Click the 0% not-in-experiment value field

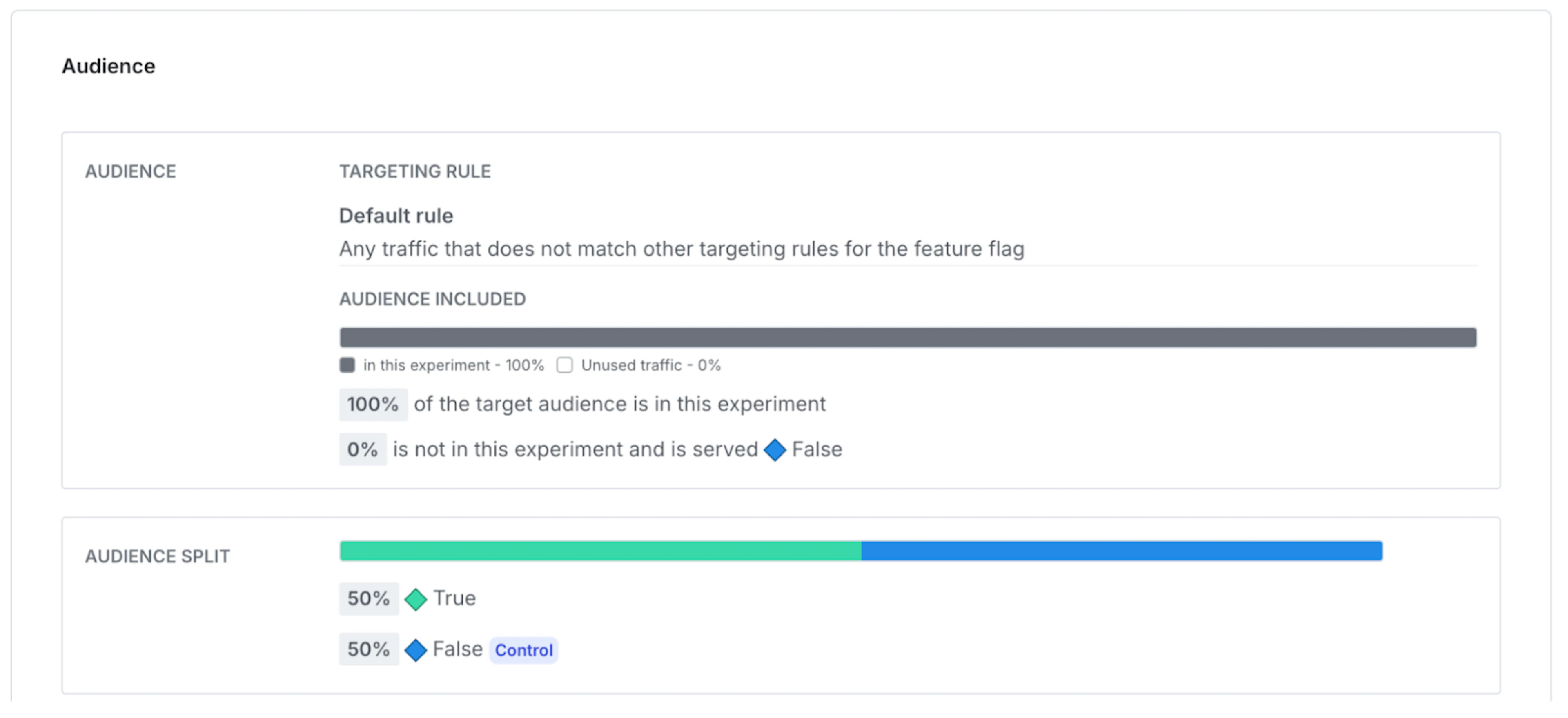(x=362, y=449)
